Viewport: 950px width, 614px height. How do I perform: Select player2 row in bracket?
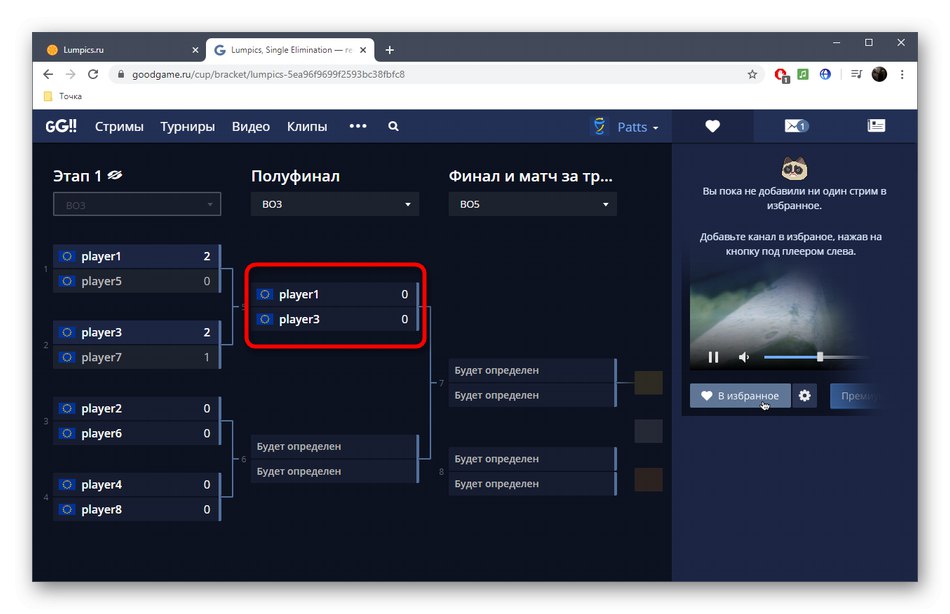pyautogui.click(x=136, y=408)
